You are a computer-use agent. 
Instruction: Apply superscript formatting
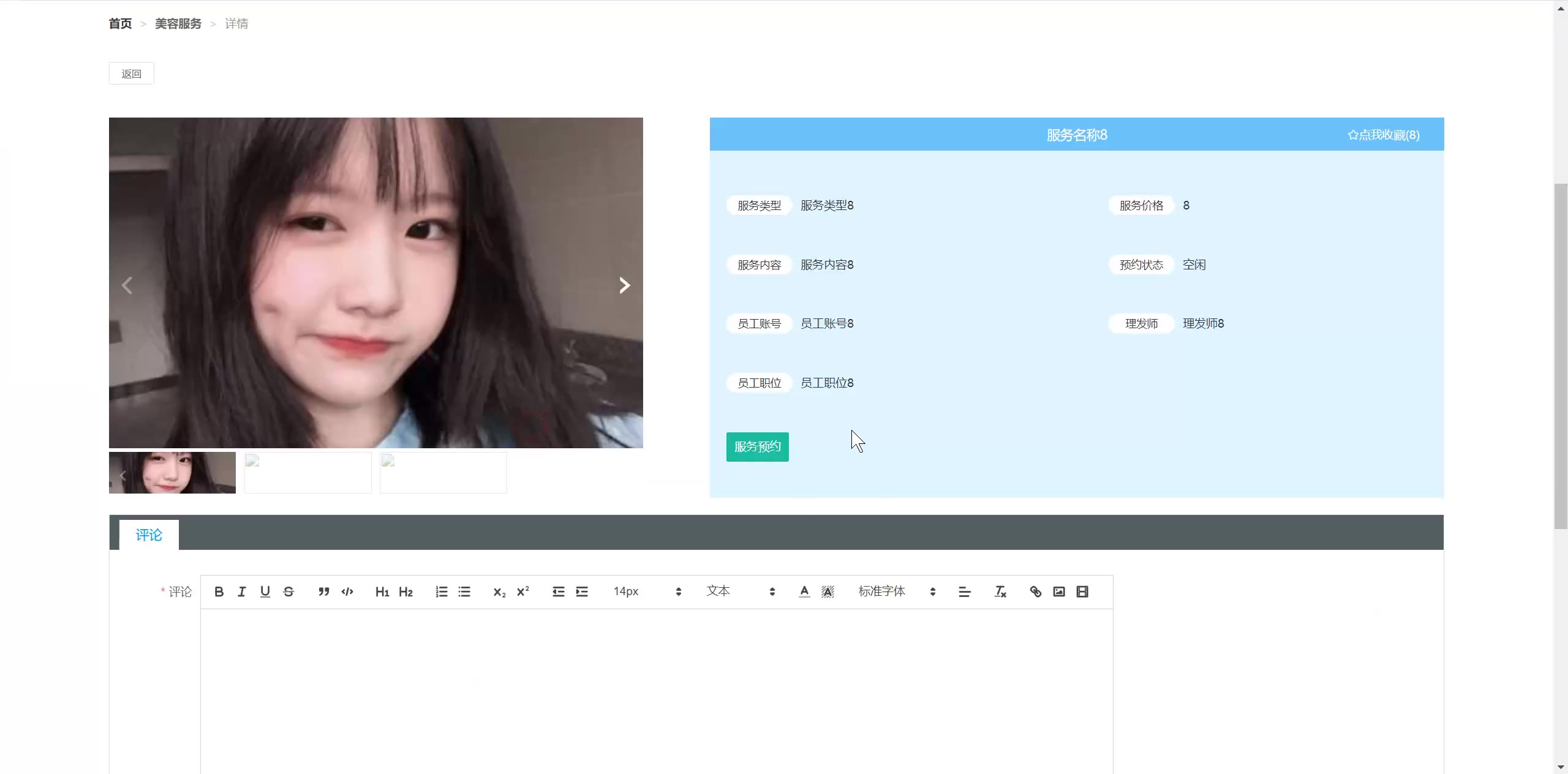pyautogui.click(x=523, y=592)
